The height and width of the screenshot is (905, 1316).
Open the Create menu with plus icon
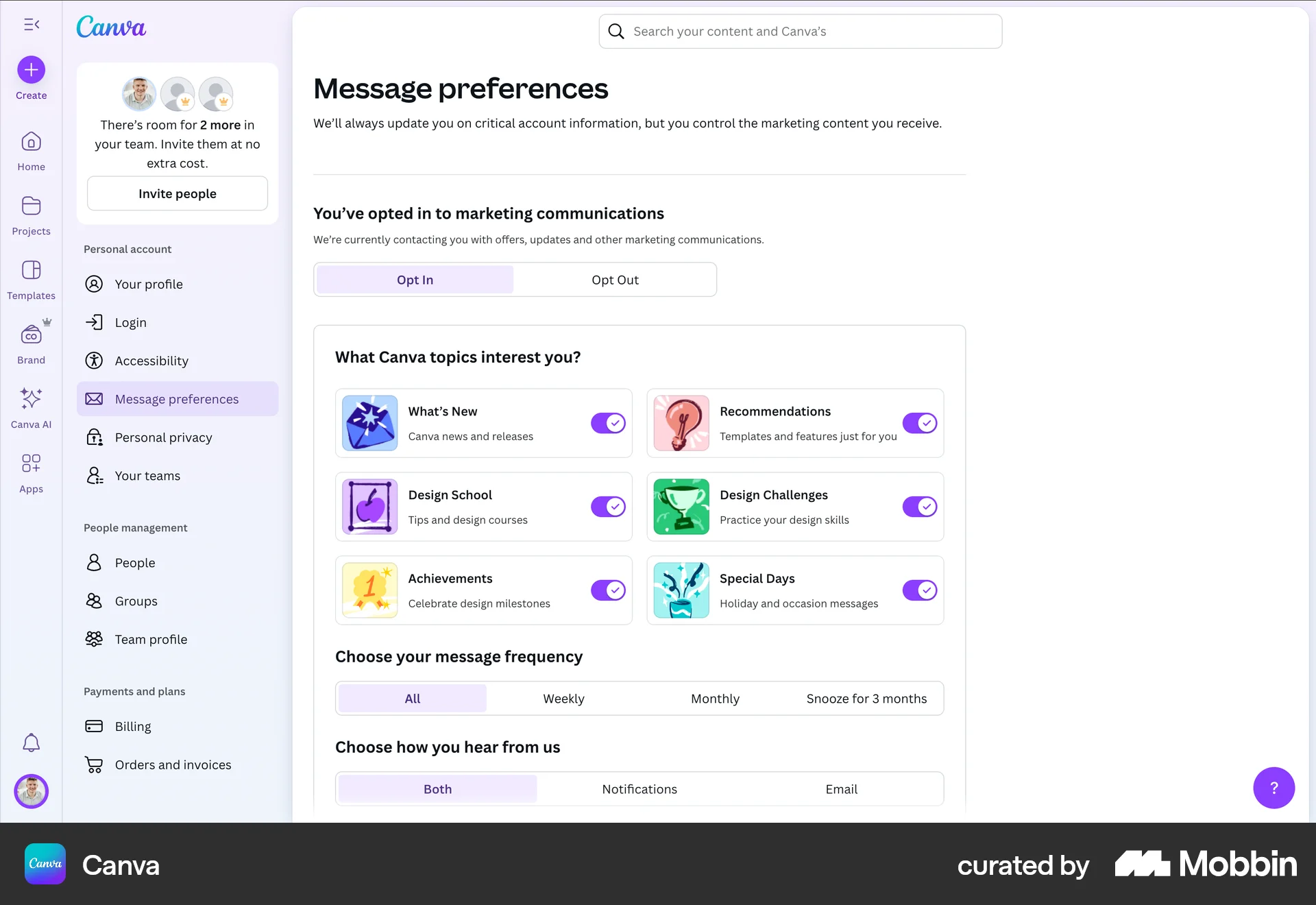click(31, 69)
